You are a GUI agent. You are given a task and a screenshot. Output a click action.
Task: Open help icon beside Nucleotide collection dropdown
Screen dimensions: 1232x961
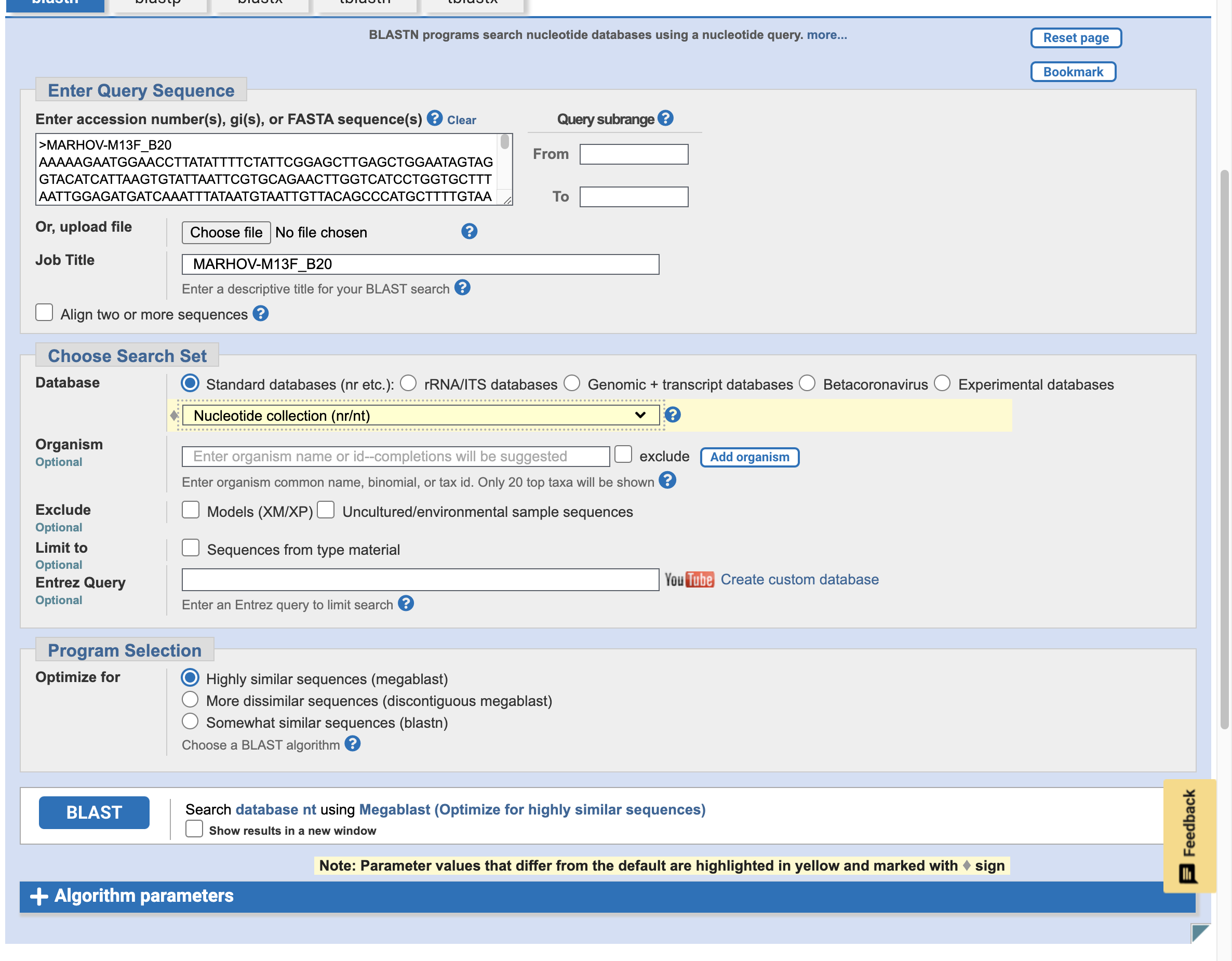[x=673, y=415]
